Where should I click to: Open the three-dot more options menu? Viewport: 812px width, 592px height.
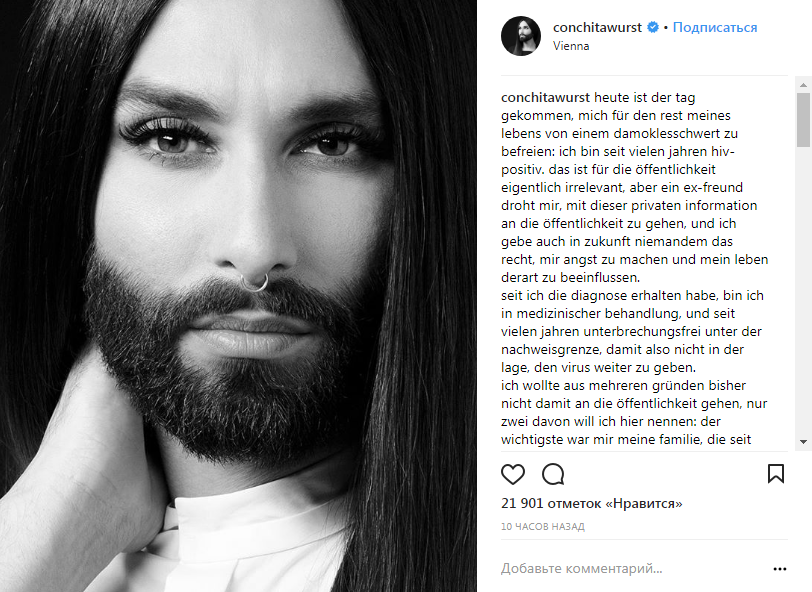pos(779,569)
